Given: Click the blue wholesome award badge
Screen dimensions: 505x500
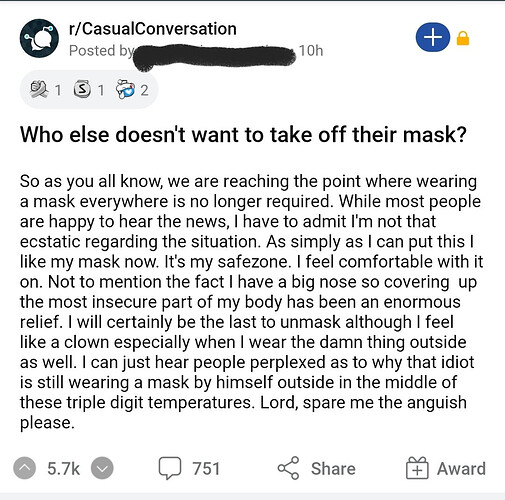Looking at the screenshot, I should [x=125, y=90].
